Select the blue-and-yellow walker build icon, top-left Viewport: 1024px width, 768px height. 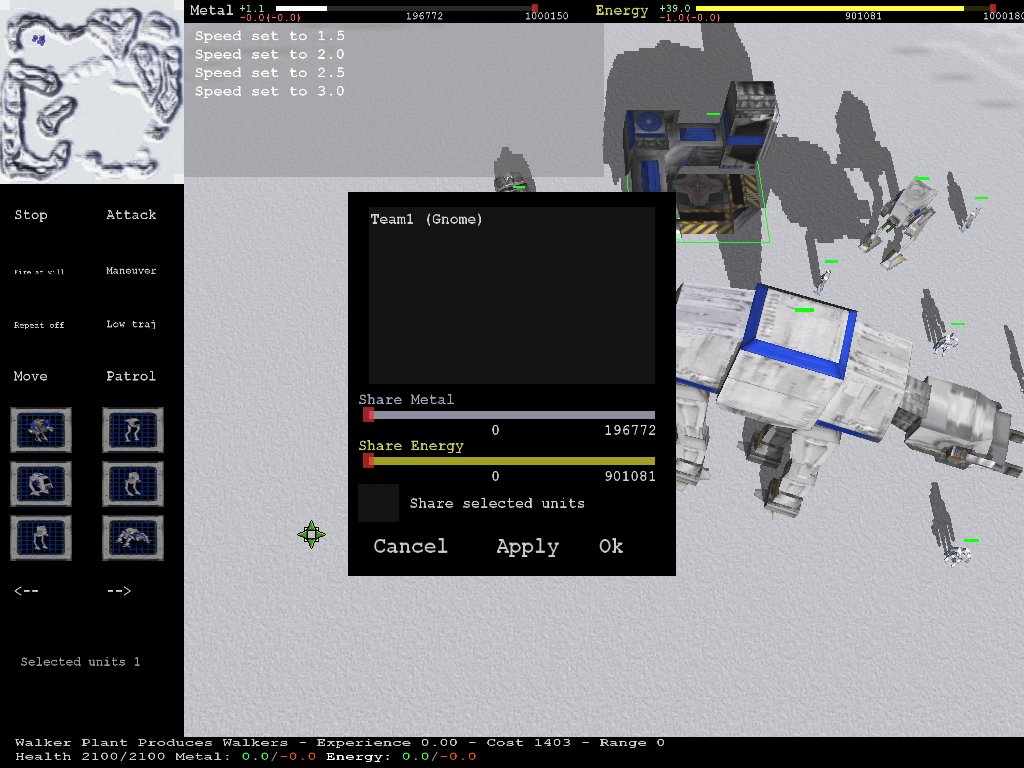click(x=40, y=430)
